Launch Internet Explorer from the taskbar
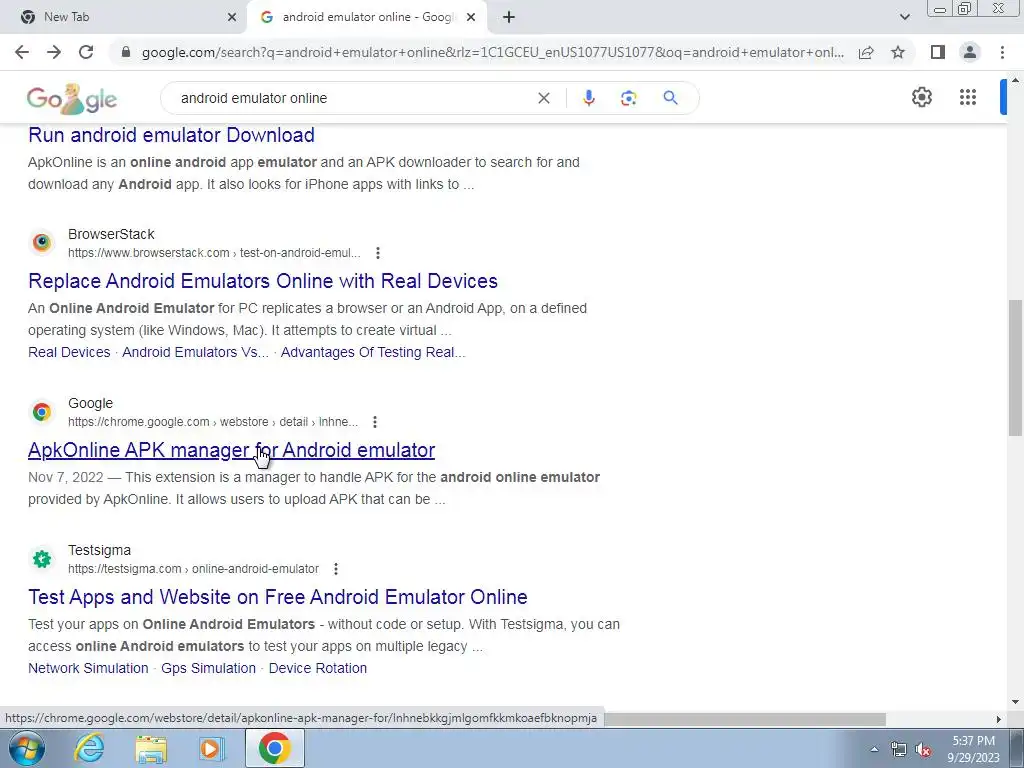Image resolution: width=1024 pixels, height=768 pixels. 89,748
